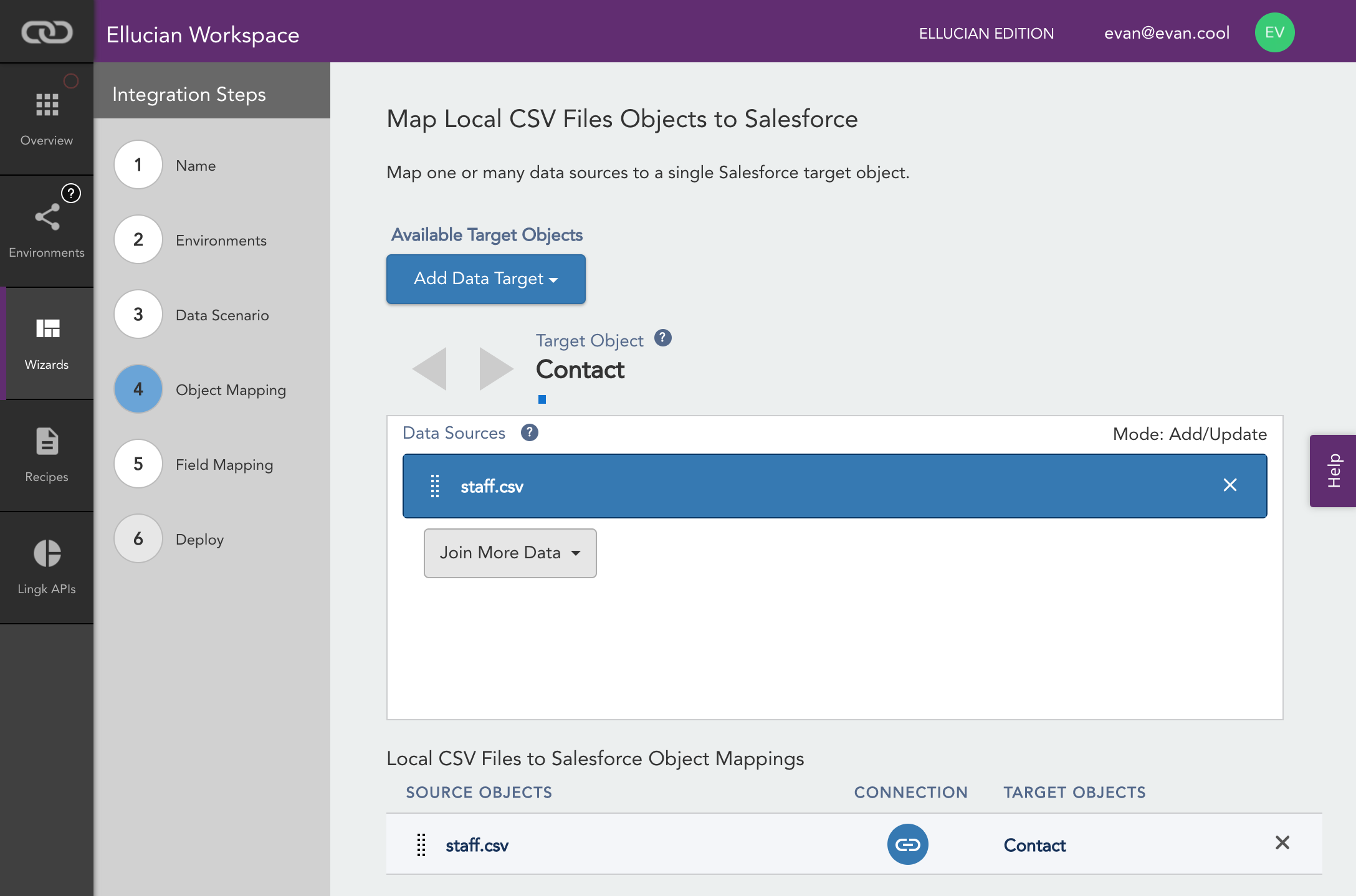The width and height of the screenshot is (1356, 896).
Task: Go to step 1 Name
Action: tap(138, 164)
